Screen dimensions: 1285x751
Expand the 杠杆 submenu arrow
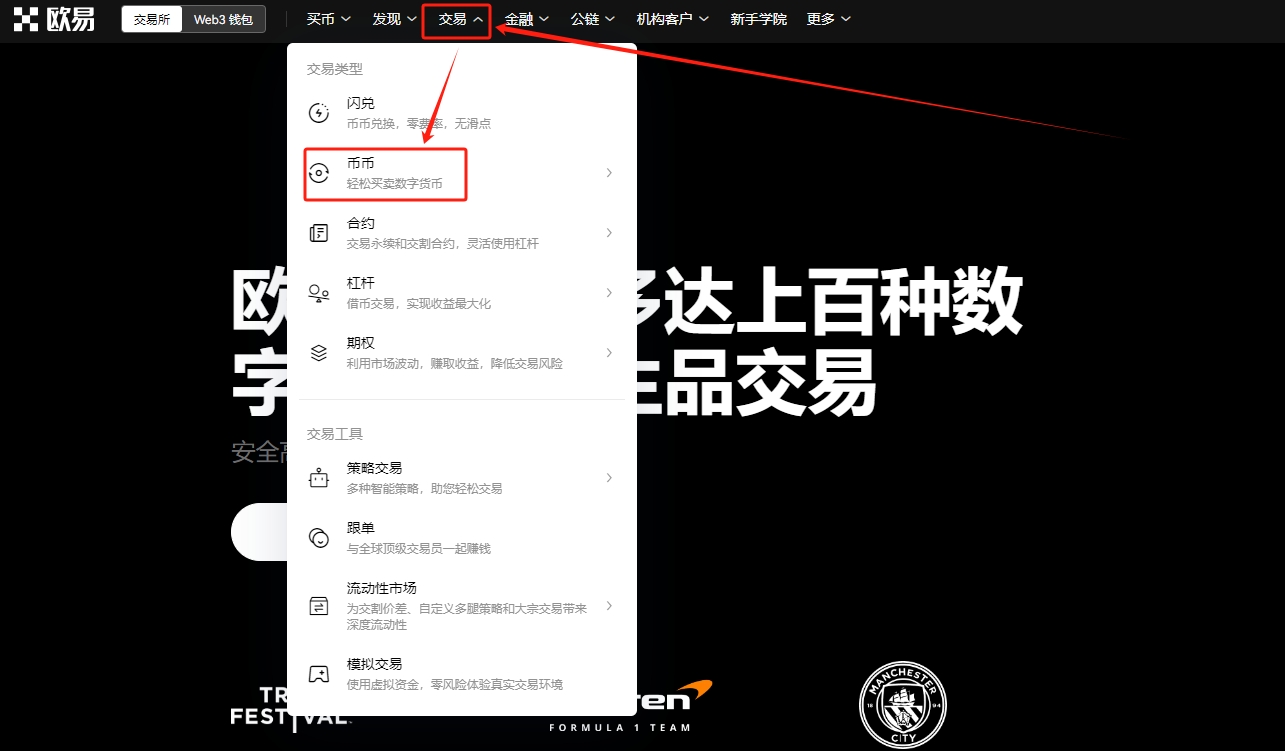pyautogui.click(x=609, y=293)
